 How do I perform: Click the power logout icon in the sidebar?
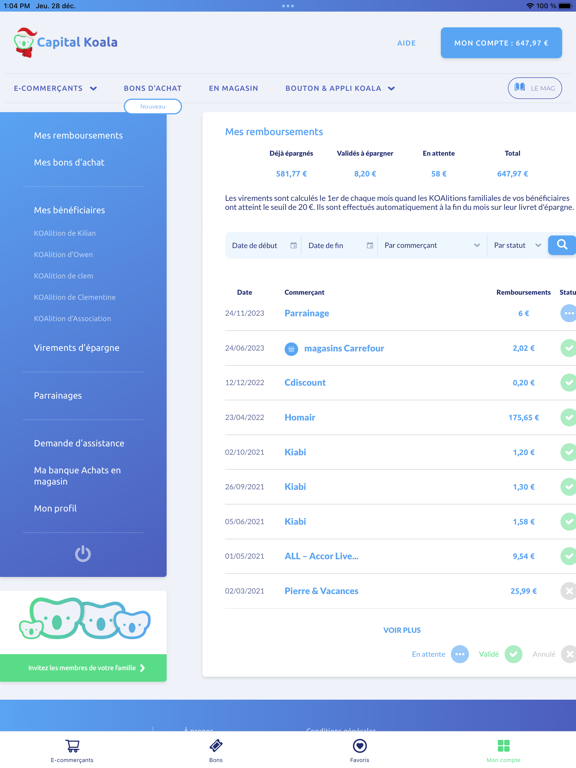pyautogui.click(x=83, y=553)
